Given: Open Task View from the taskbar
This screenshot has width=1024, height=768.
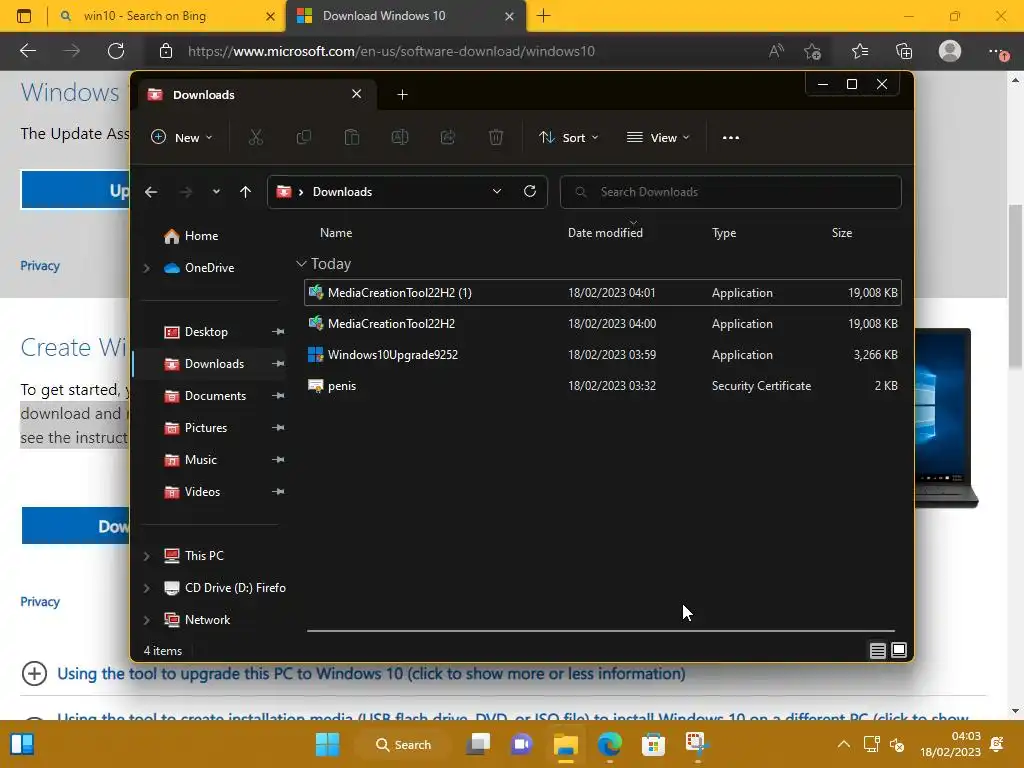Looking at the screenshot, I should click(478, 744).
